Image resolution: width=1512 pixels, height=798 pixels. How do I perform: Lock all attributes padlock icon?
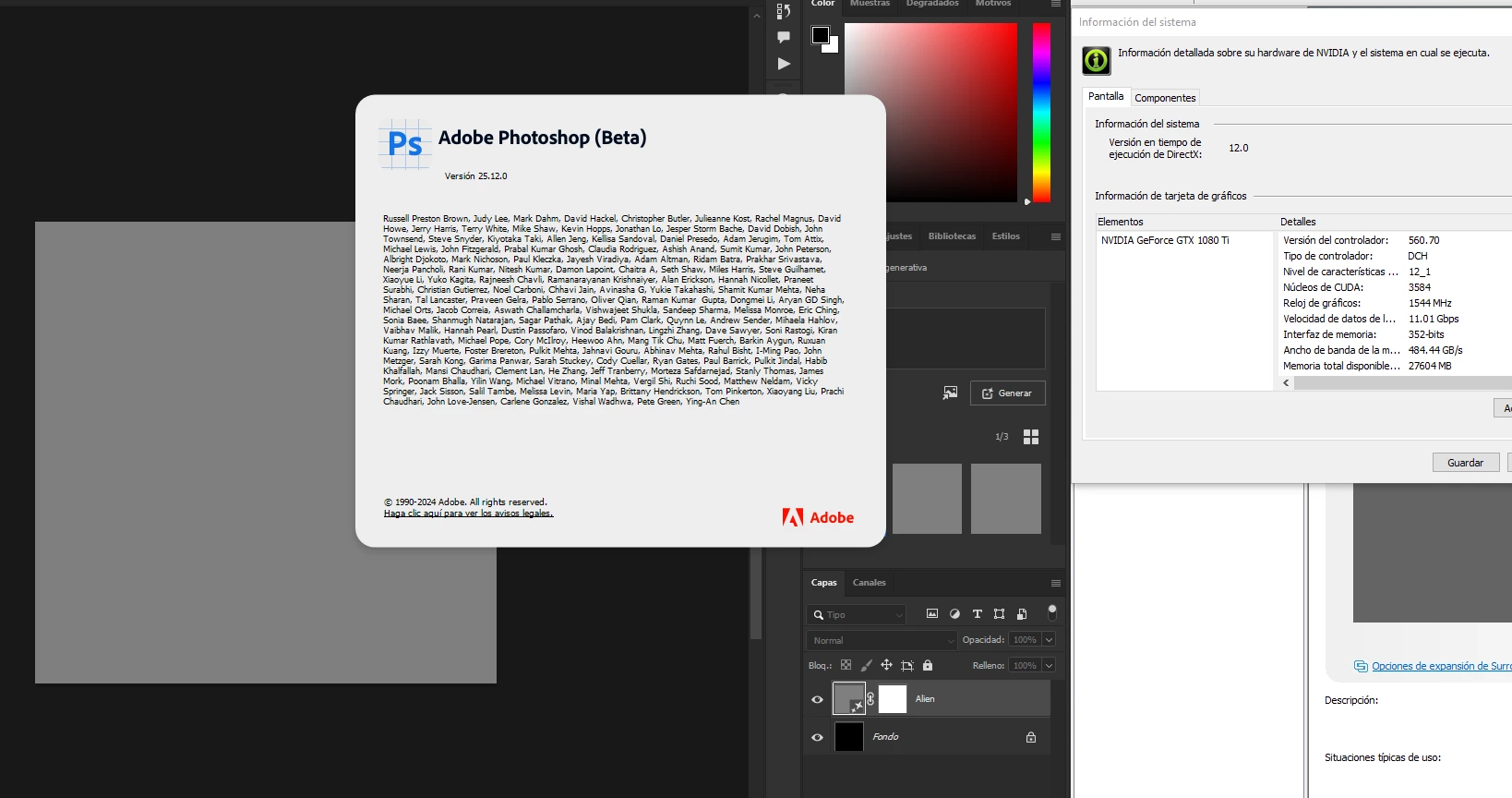pyautogui.click(x=928, y=665)
